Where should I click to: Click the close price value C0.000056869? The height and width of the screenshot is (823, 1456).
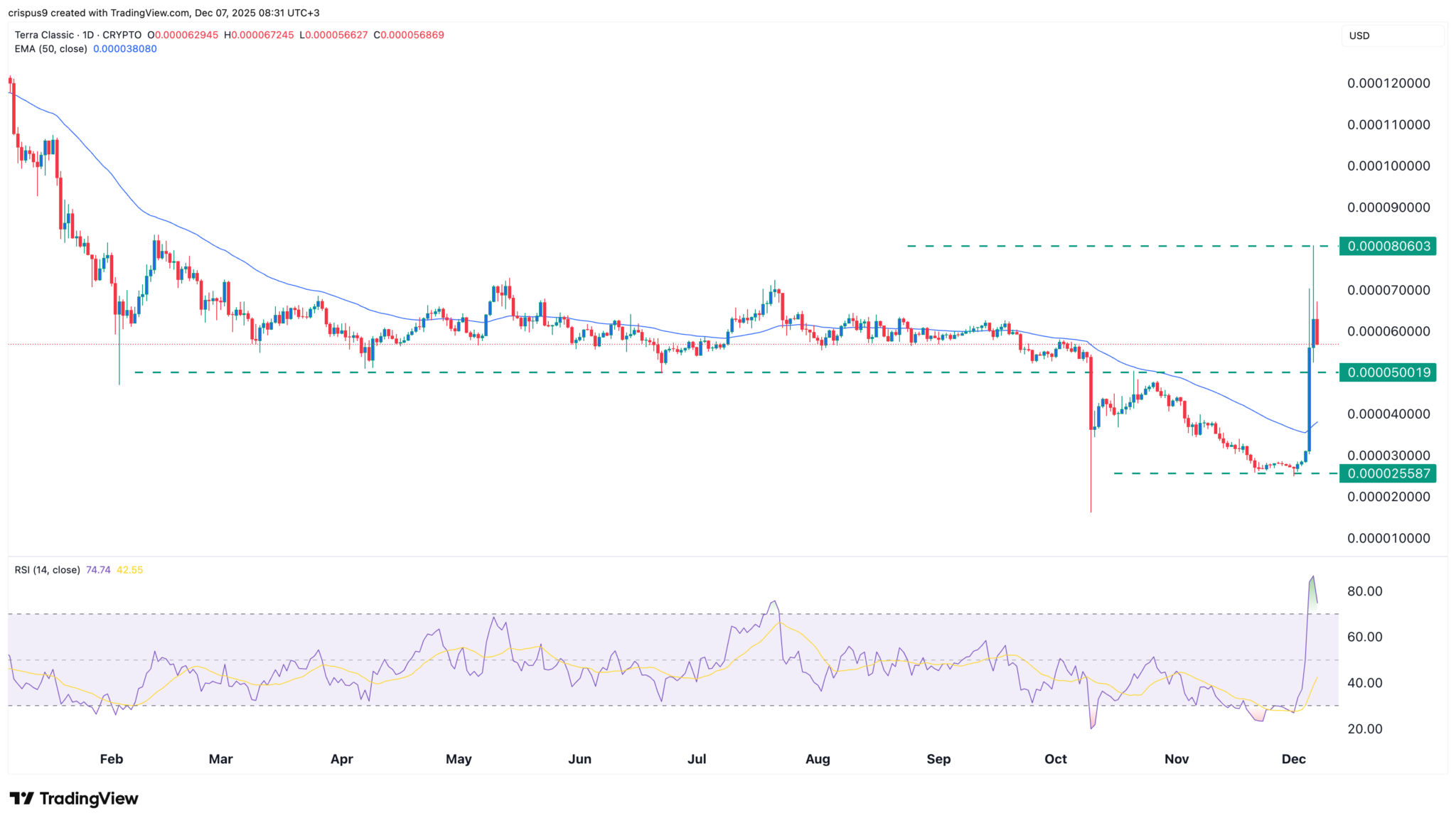coord(409,35)
